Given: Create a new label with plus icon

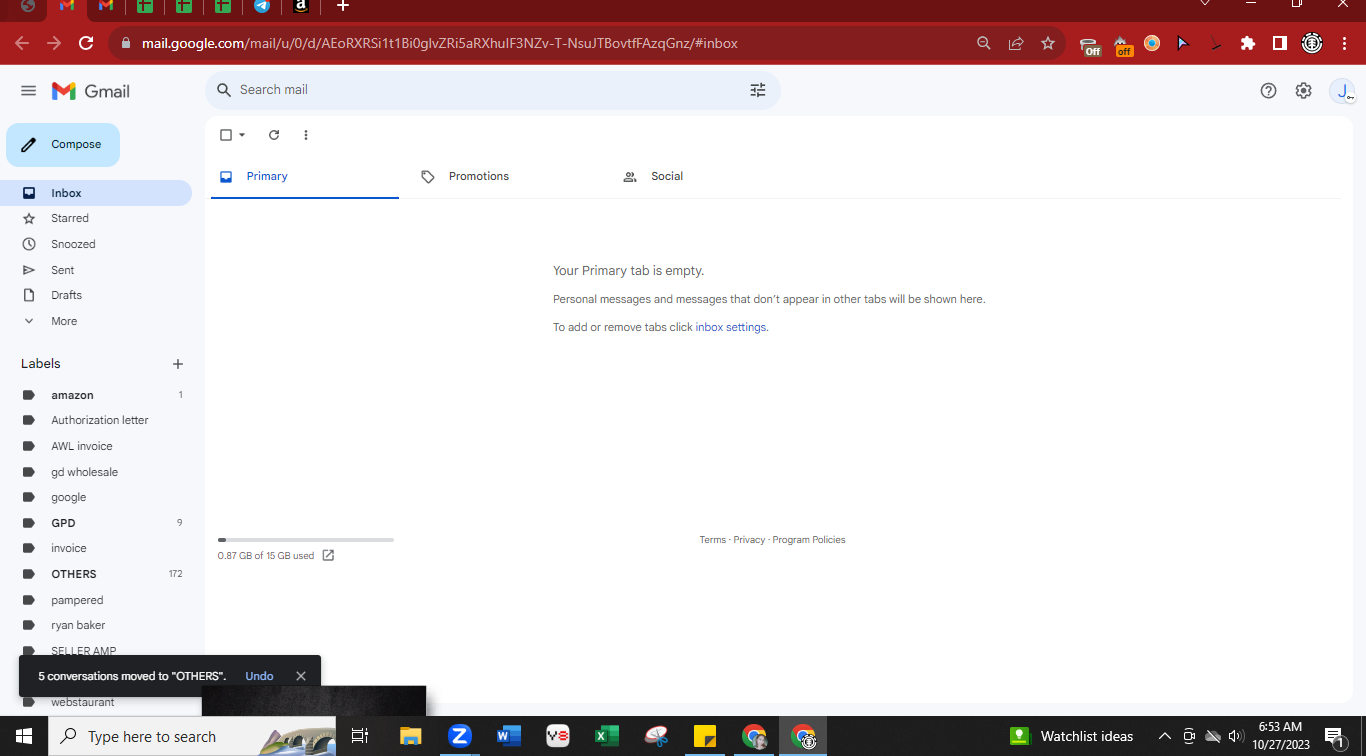Looking at the screenshot, I should click(x=178, y=364).
